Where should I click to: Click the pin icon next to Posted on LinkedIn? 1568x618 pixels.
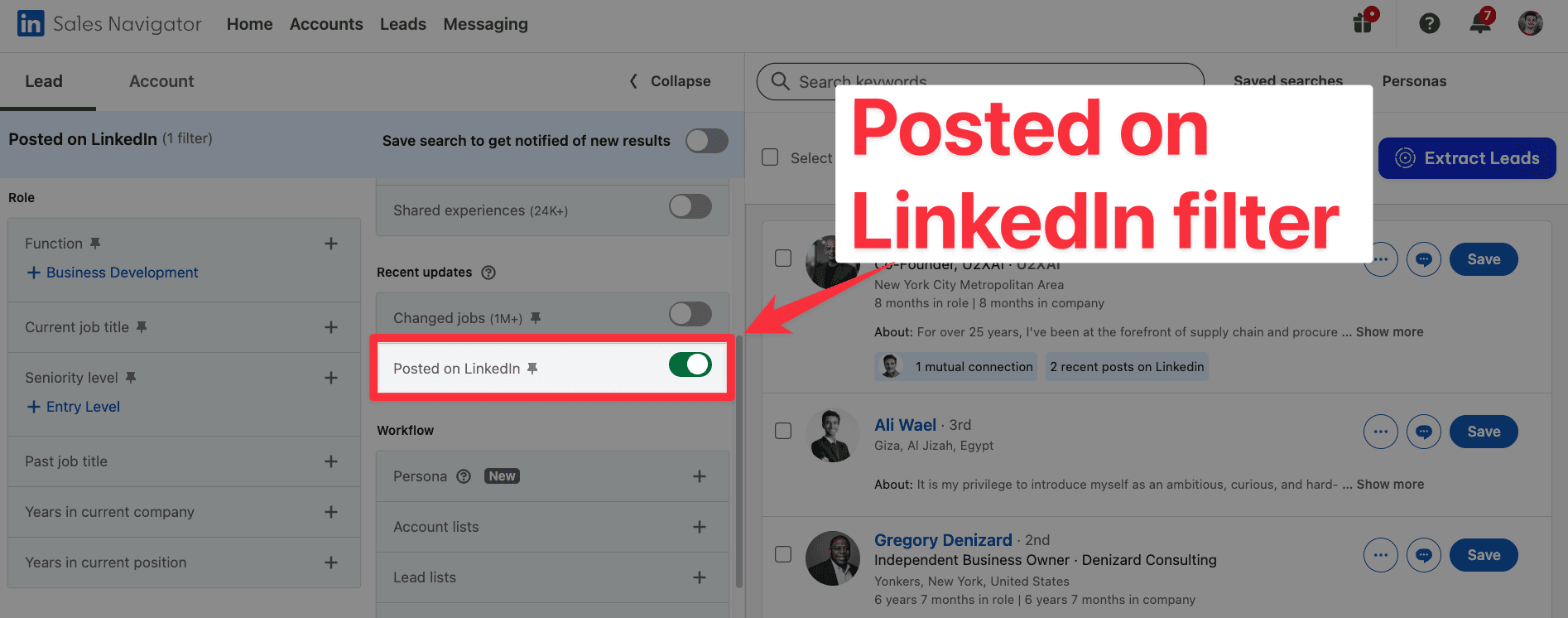(532, 369)
